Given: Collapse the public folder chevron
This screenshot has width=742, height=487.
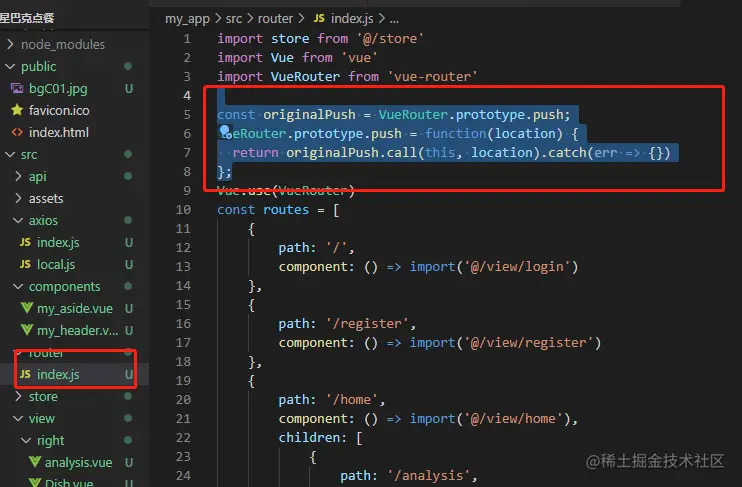Looking at the screenshot, I should (10, 67).
